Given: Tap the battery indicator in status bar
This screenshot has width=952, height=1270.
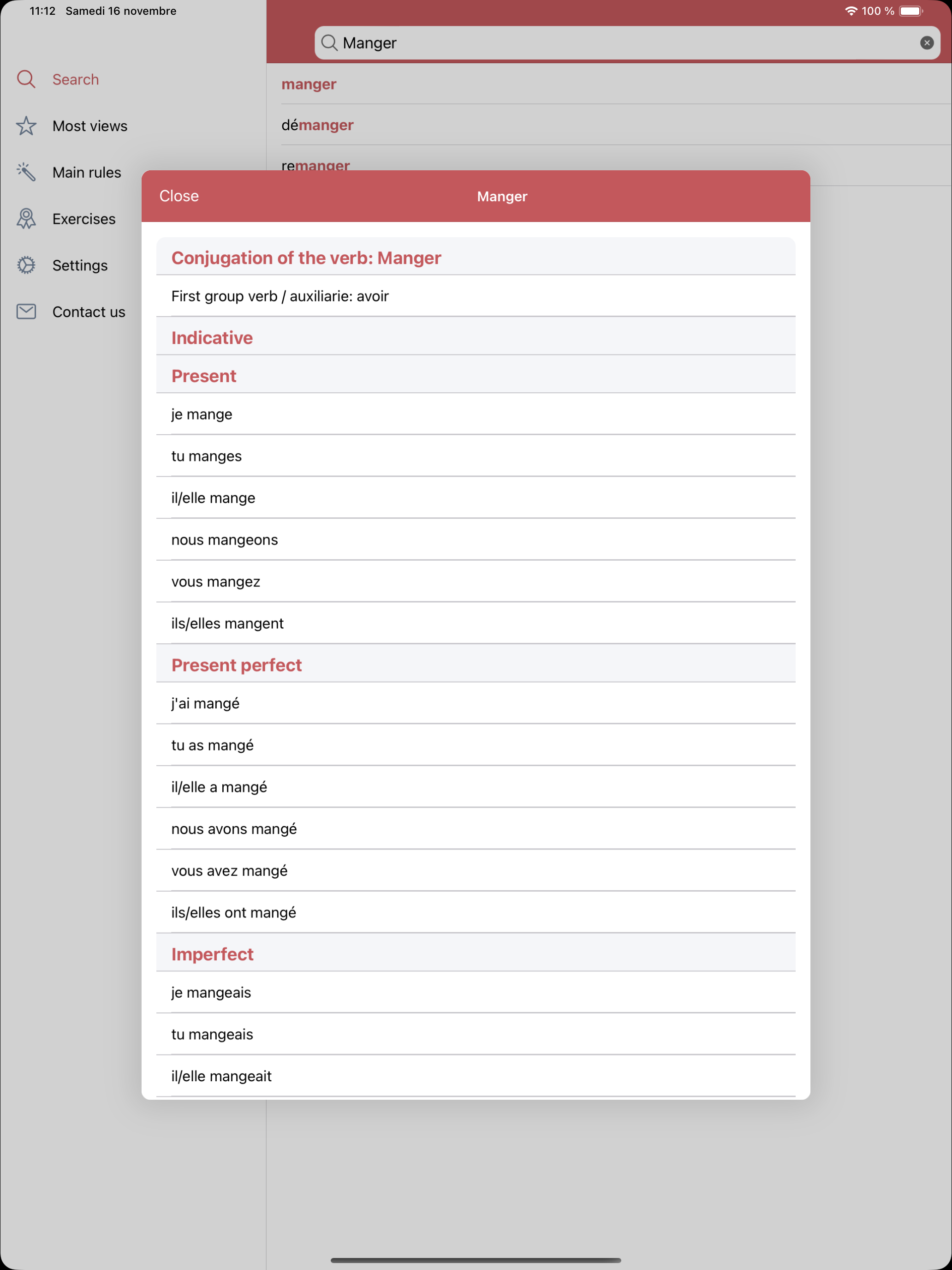Looking at the screenshot, I should click(x=910, y=11).
